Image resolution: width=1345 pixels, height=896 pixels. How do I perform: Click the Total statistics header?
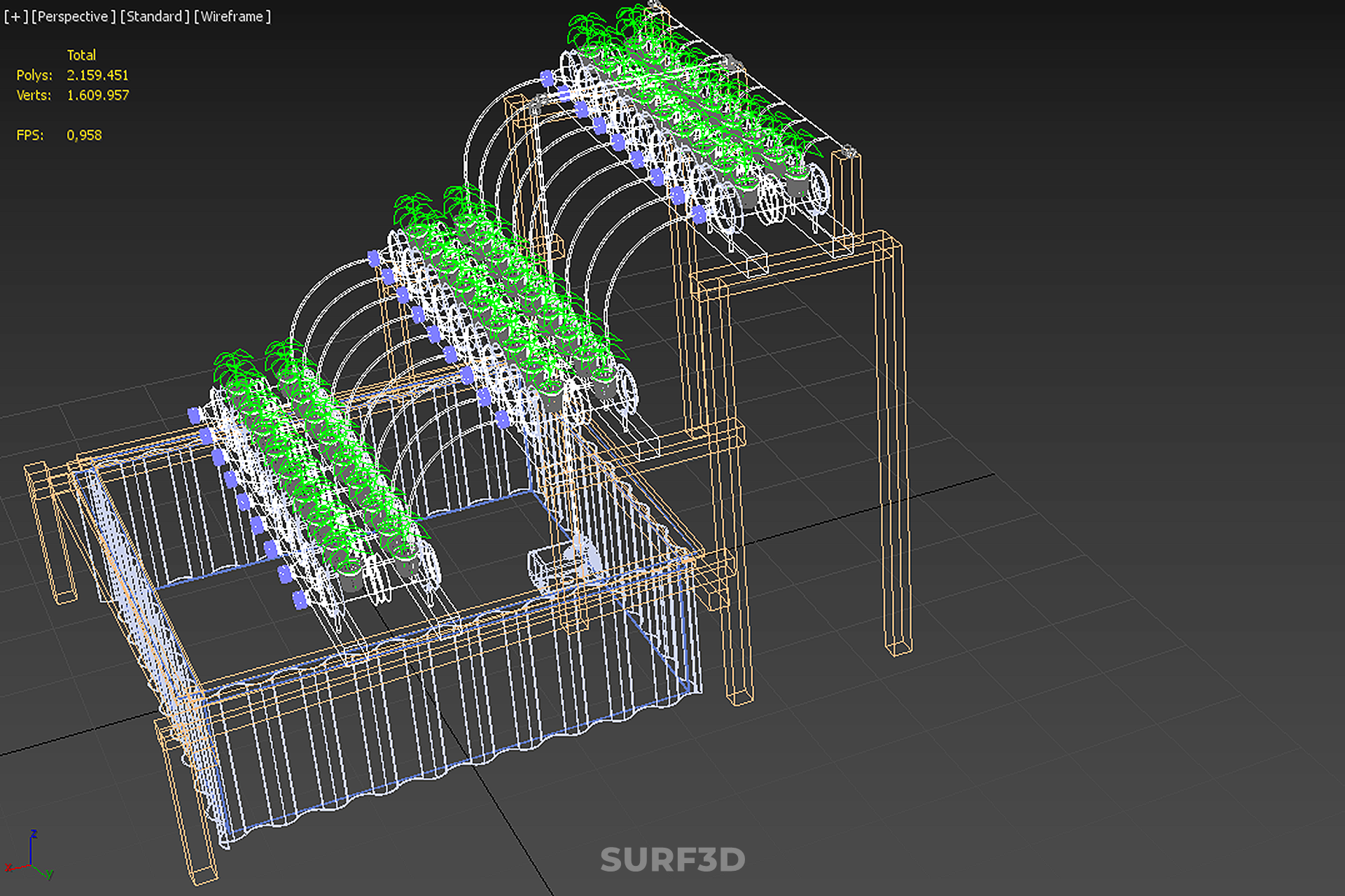tap(81, 55)
